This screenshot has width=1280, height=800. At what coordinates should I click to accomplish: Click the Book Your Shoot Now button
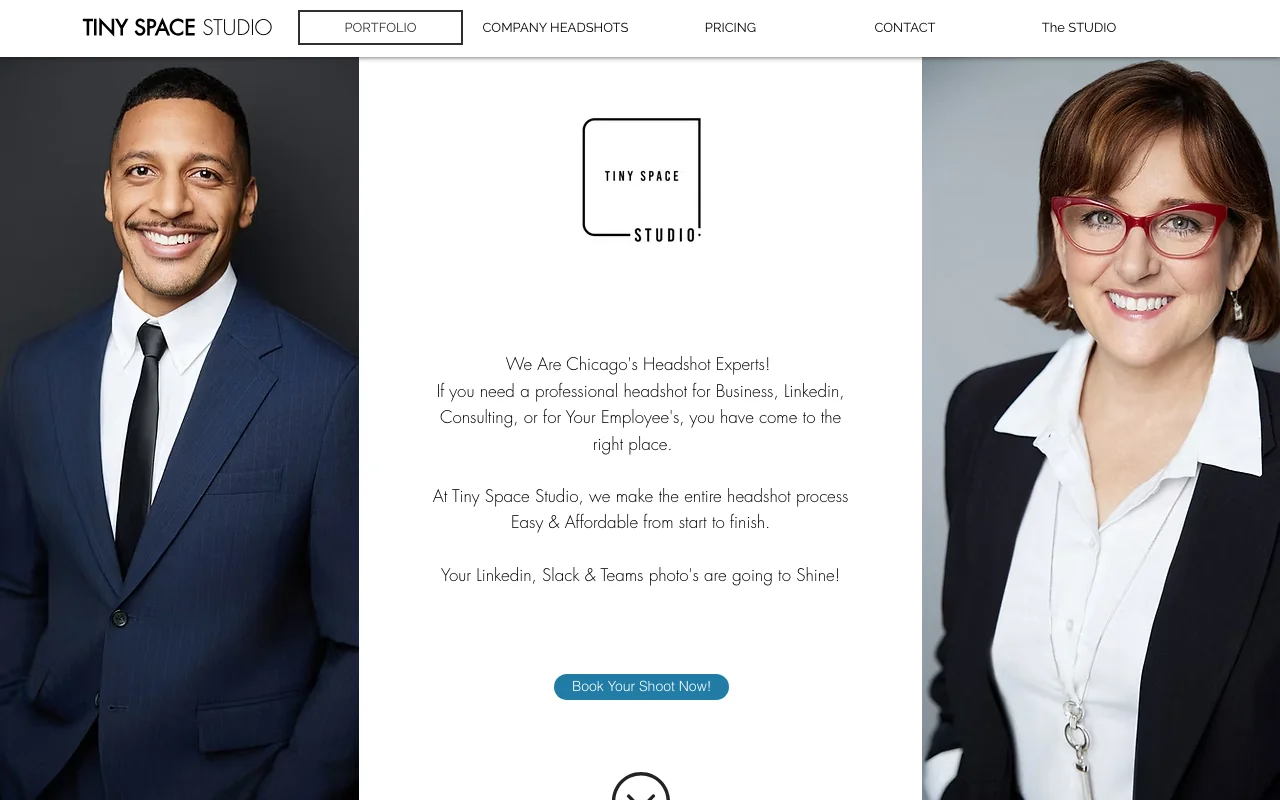(x=641, y=687)
